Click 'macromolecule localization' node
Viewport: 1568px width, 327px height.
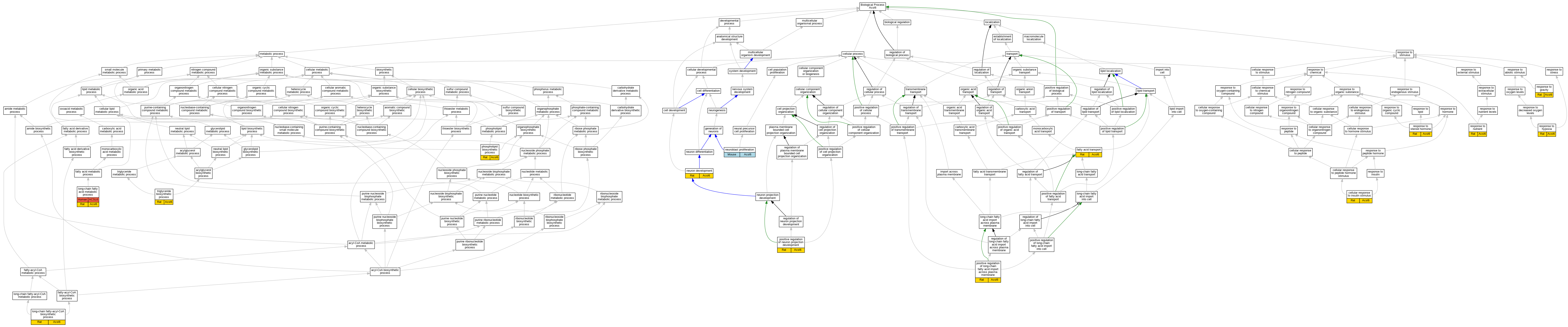click(x=1034, y=38)
